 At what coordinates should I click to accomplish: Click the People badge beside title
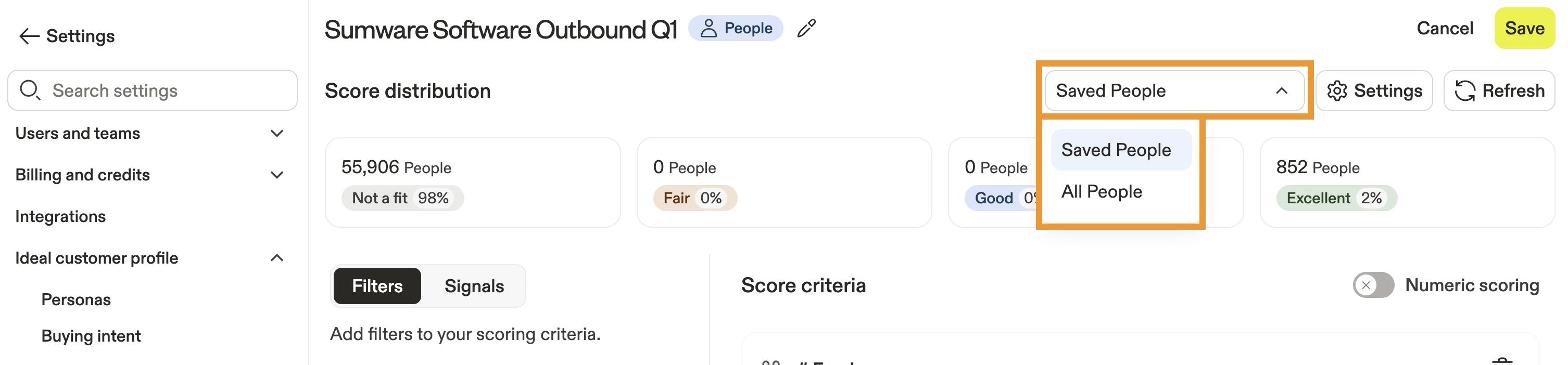coord(735,29)
